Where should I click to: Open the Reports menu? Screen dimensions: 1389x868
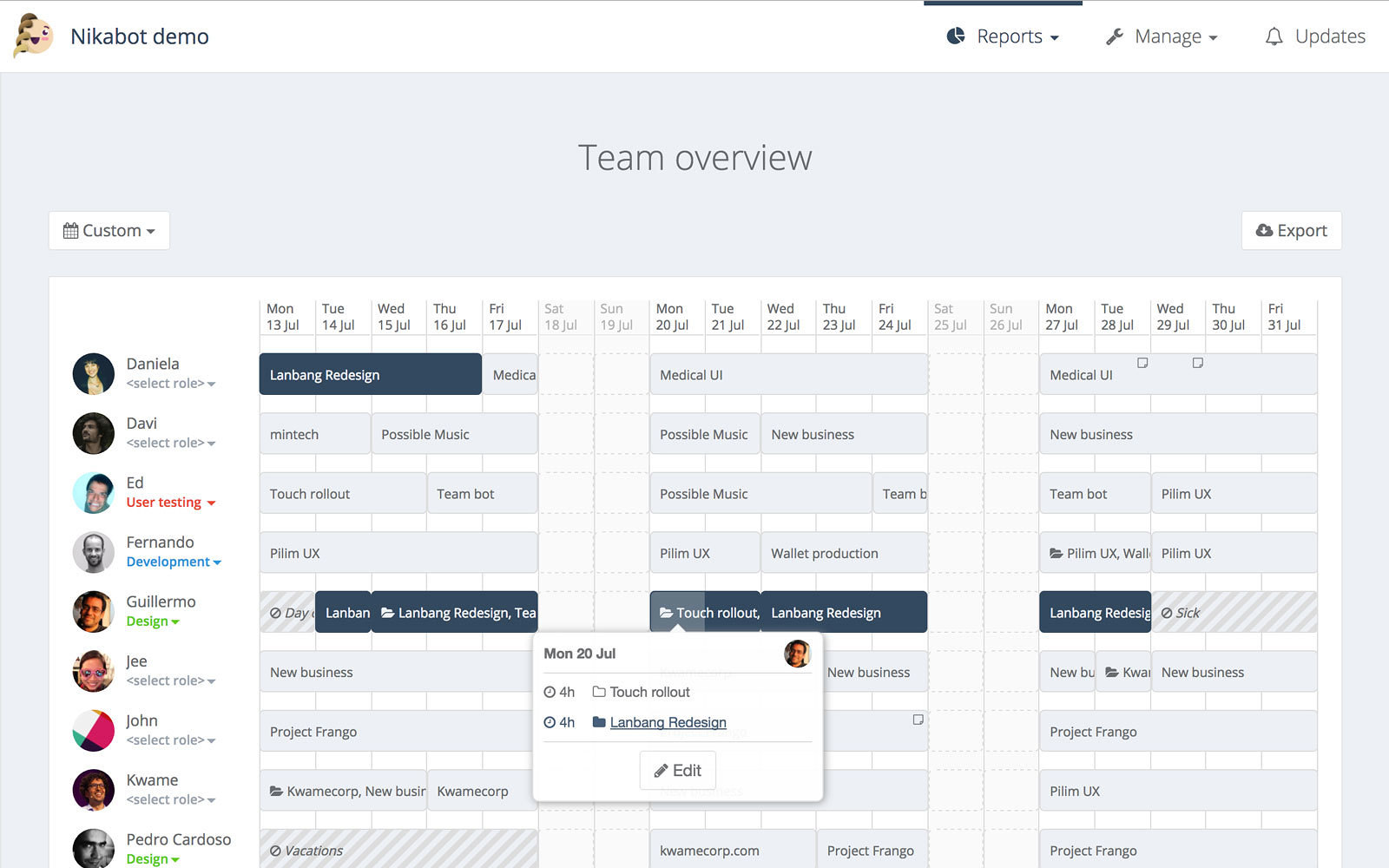point(1003,36)
